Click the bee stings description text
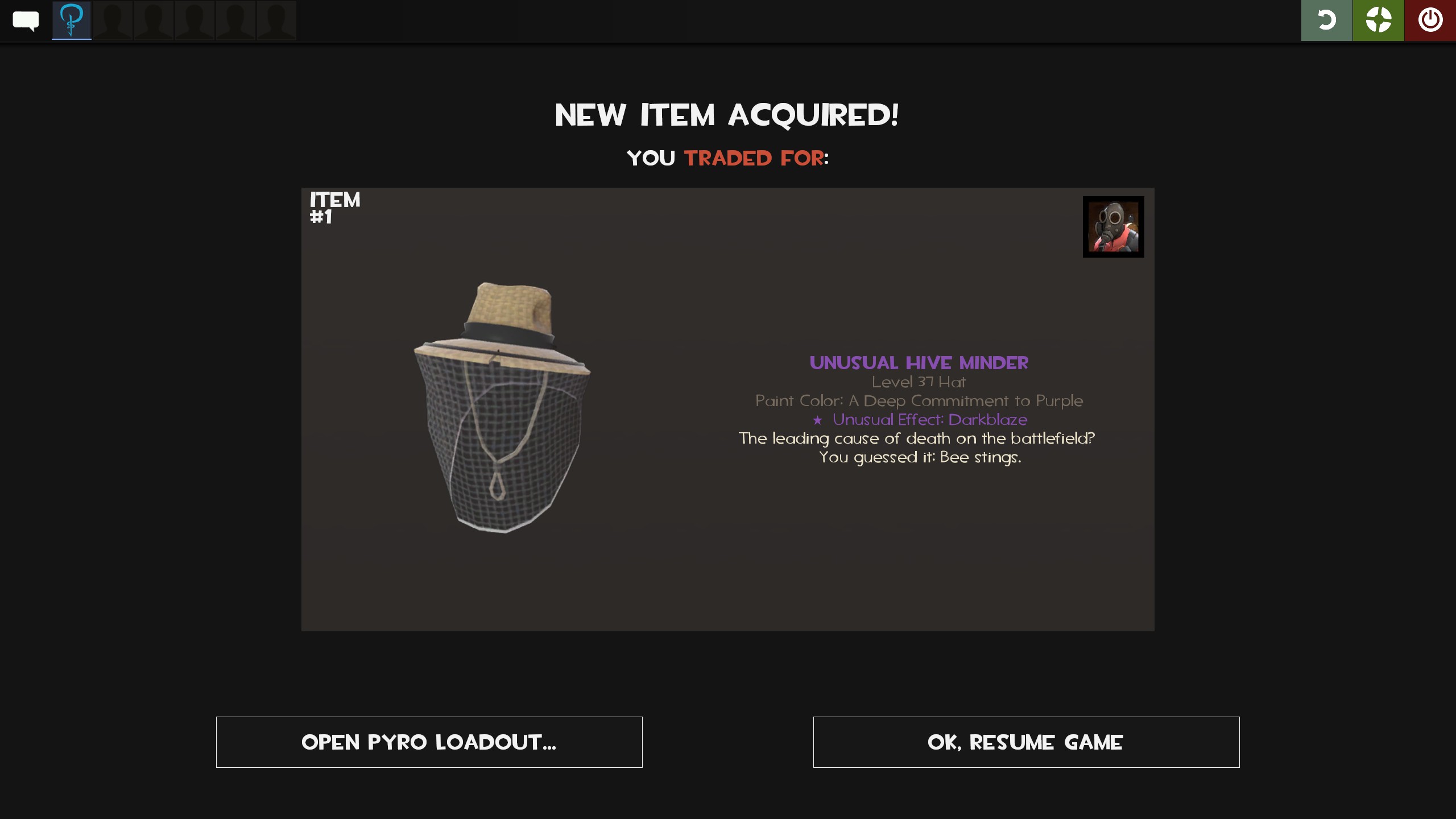This screenshot has height=819, width=1456. [917, 448]
